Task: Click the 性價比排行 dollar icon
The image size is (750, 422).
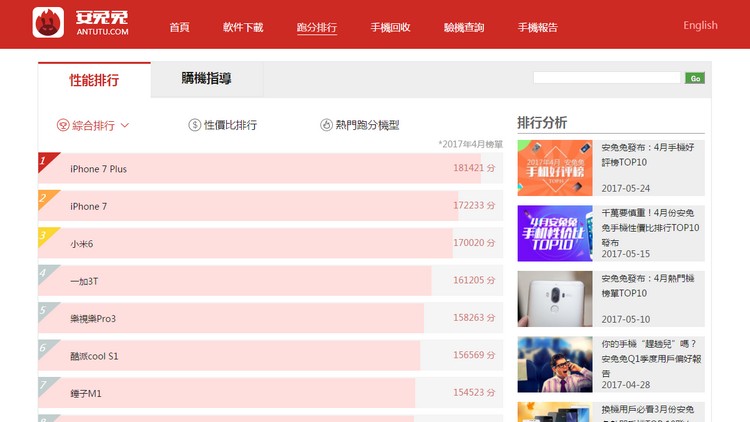Action: [x=194, y=125]
